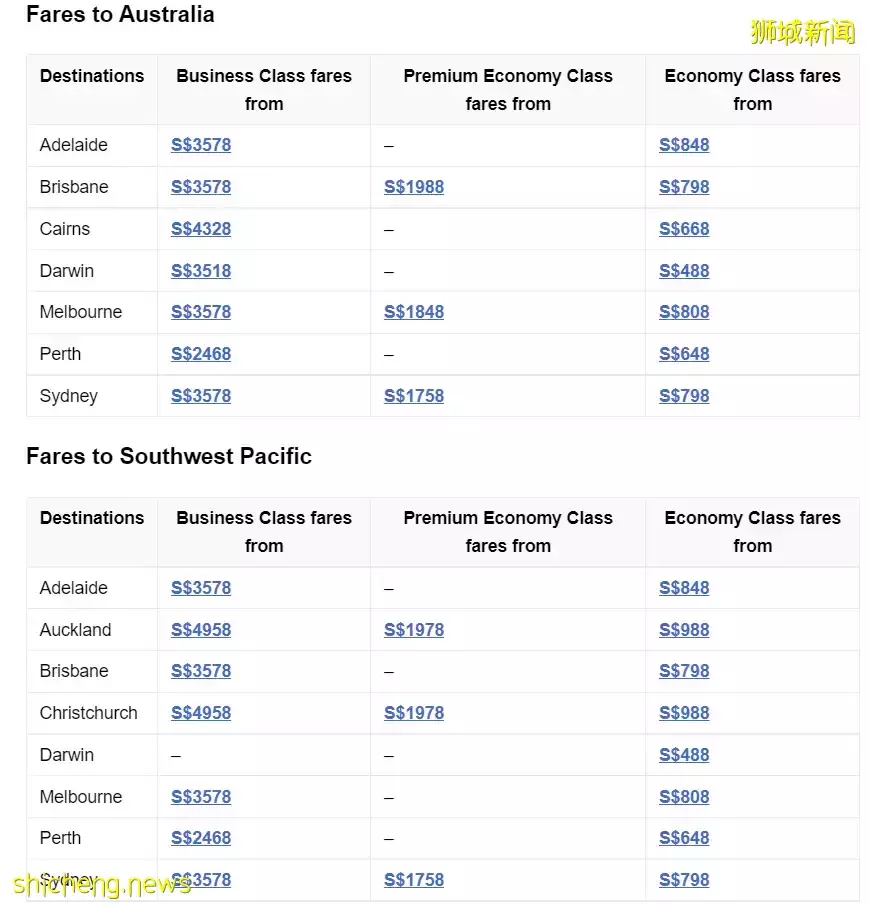Click Cairns Economy Class fare S$668
Viewport: 870px width, 904px height.
click(684, 229)
